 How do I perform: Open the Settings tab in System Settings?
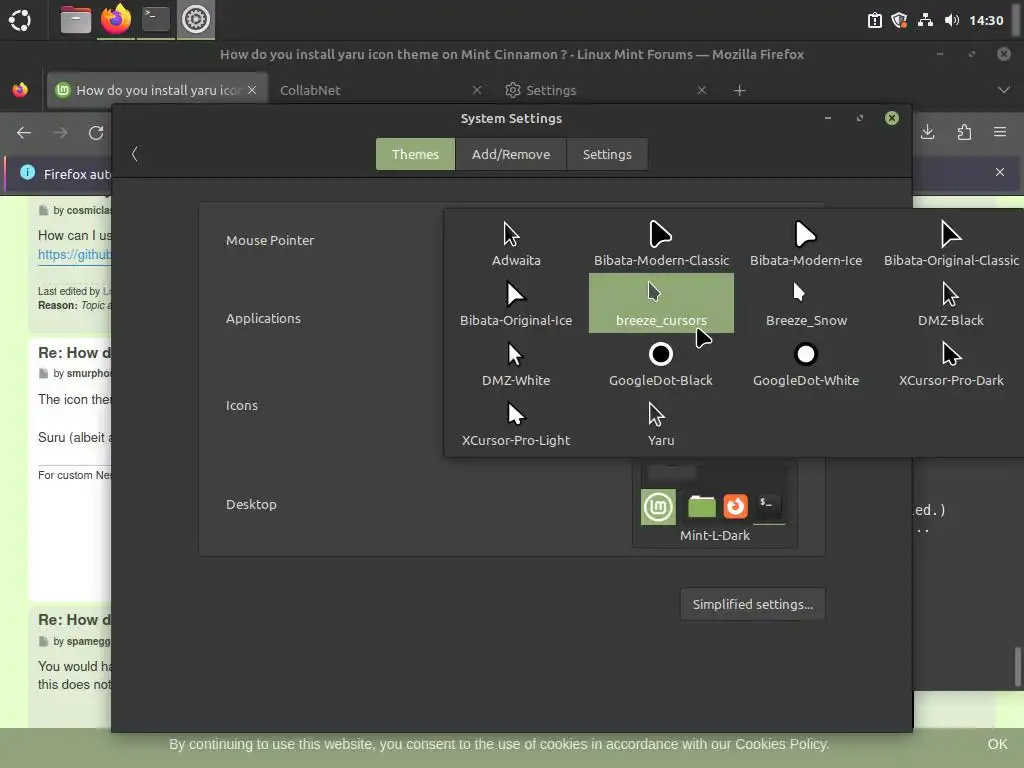click(x=607, y=154)
